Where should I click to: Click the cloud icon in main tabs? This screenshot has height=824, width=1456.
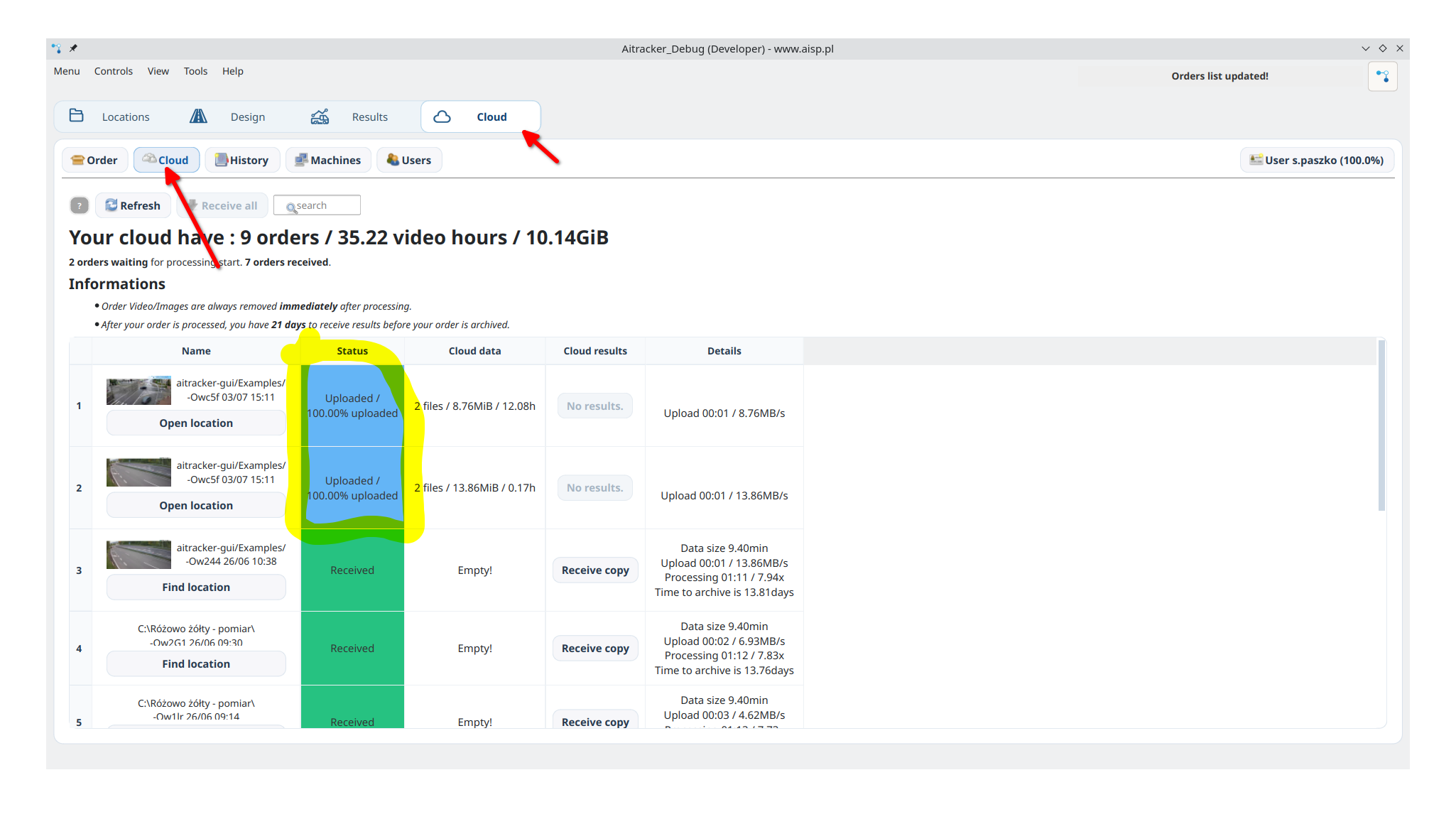click(442, 116)
